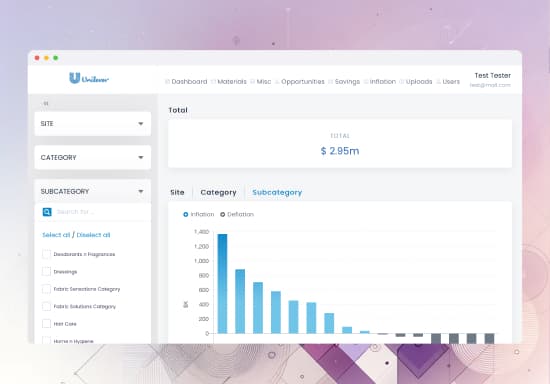
Task: Click the user email under Test Tester
Action: pos(490,85)
